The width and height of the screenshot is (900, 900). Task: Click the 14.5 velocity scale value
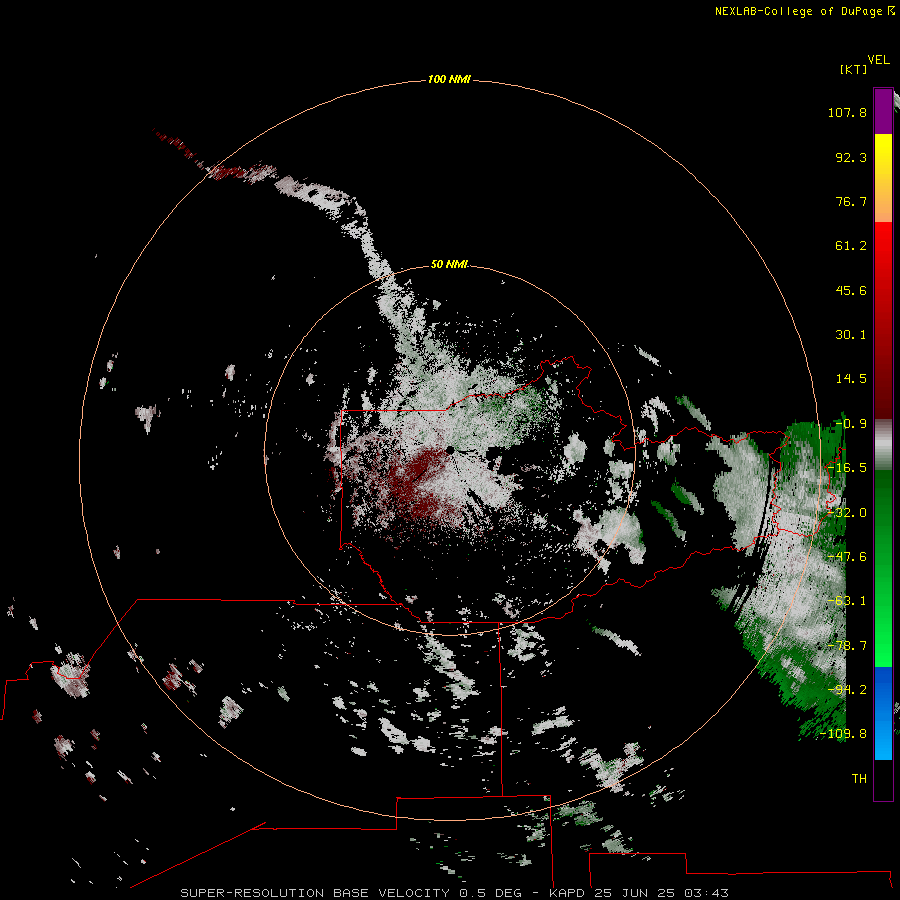pyautogui.click(x=851, y=379)
